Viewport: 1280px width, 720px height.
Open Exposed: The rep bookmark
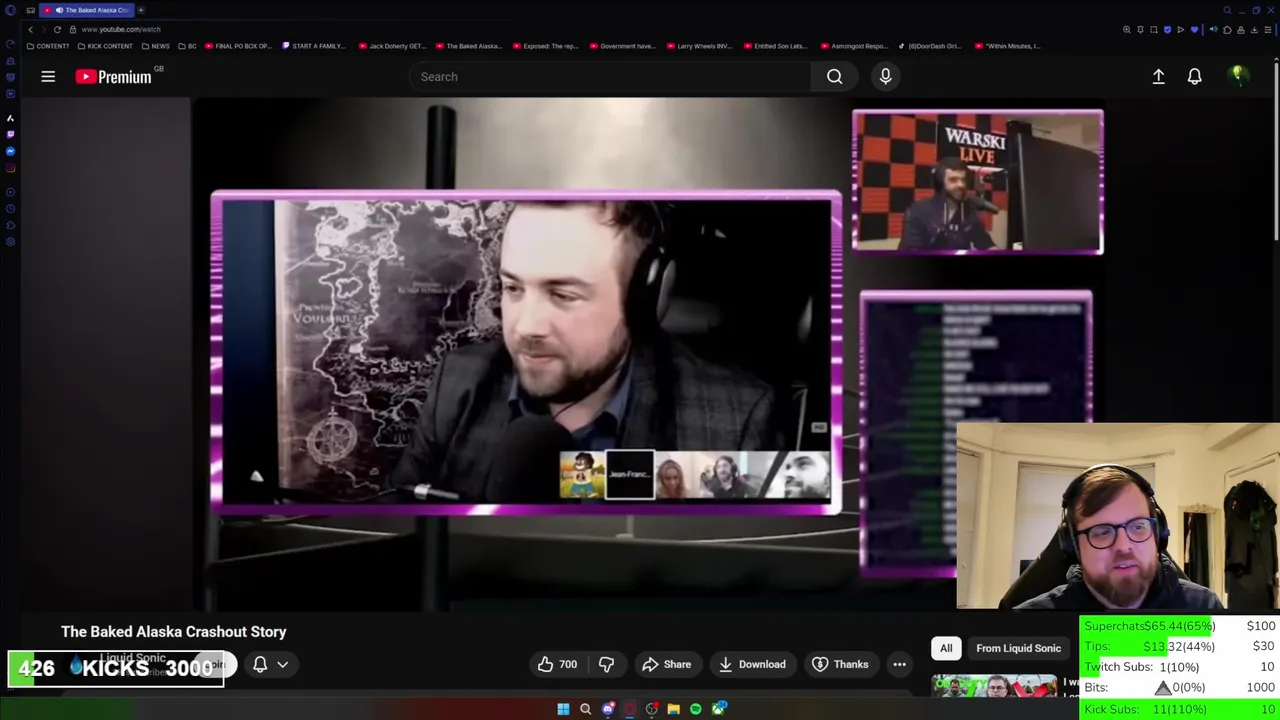(545, 46)
